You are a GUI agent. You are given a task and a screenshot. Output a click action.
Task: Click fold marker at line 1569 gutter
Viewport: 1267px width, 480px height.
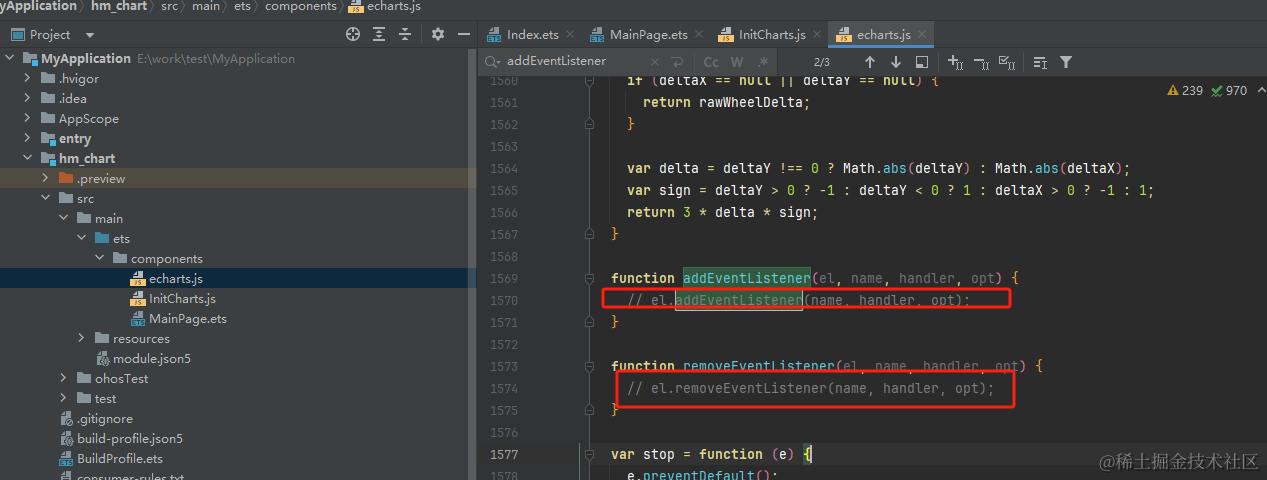click(589, 278)
